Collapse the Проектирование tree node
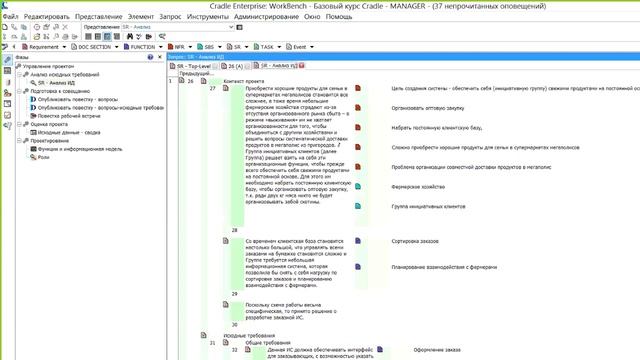This screenshot has width=640, height=360. [x=19, y=140]
